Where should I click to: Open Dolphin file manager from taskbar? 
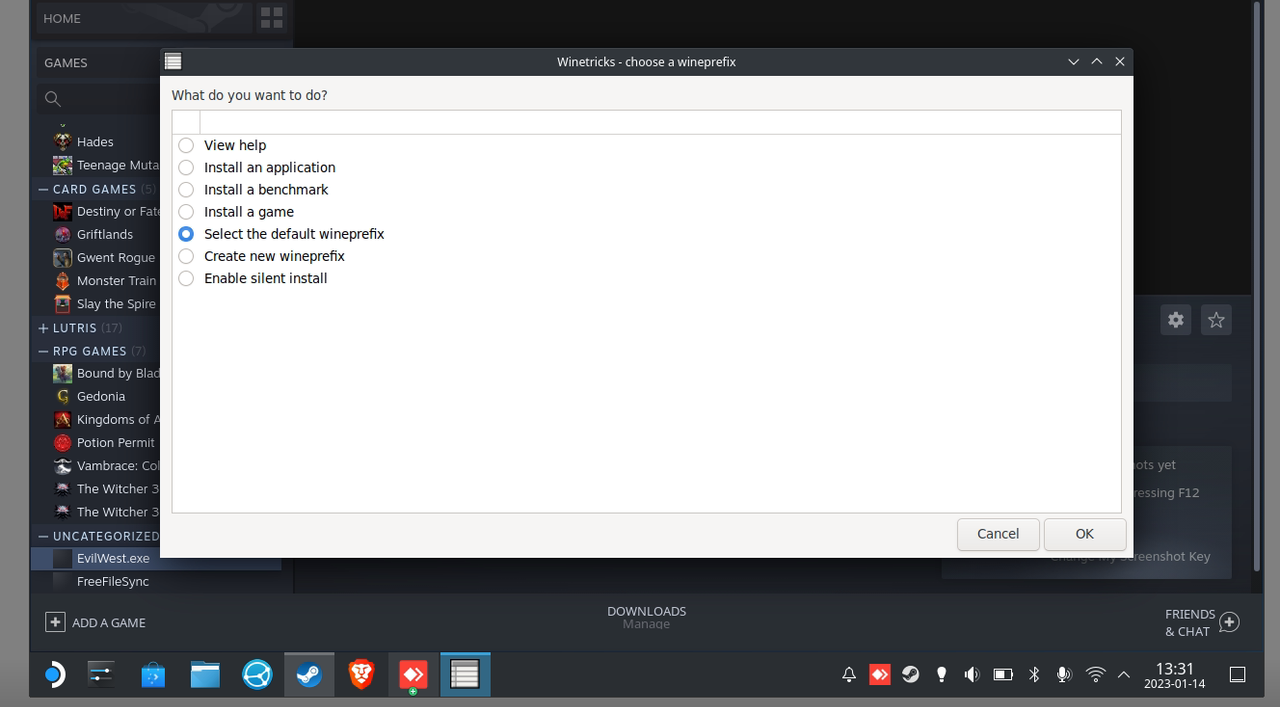tap(205, 675)
